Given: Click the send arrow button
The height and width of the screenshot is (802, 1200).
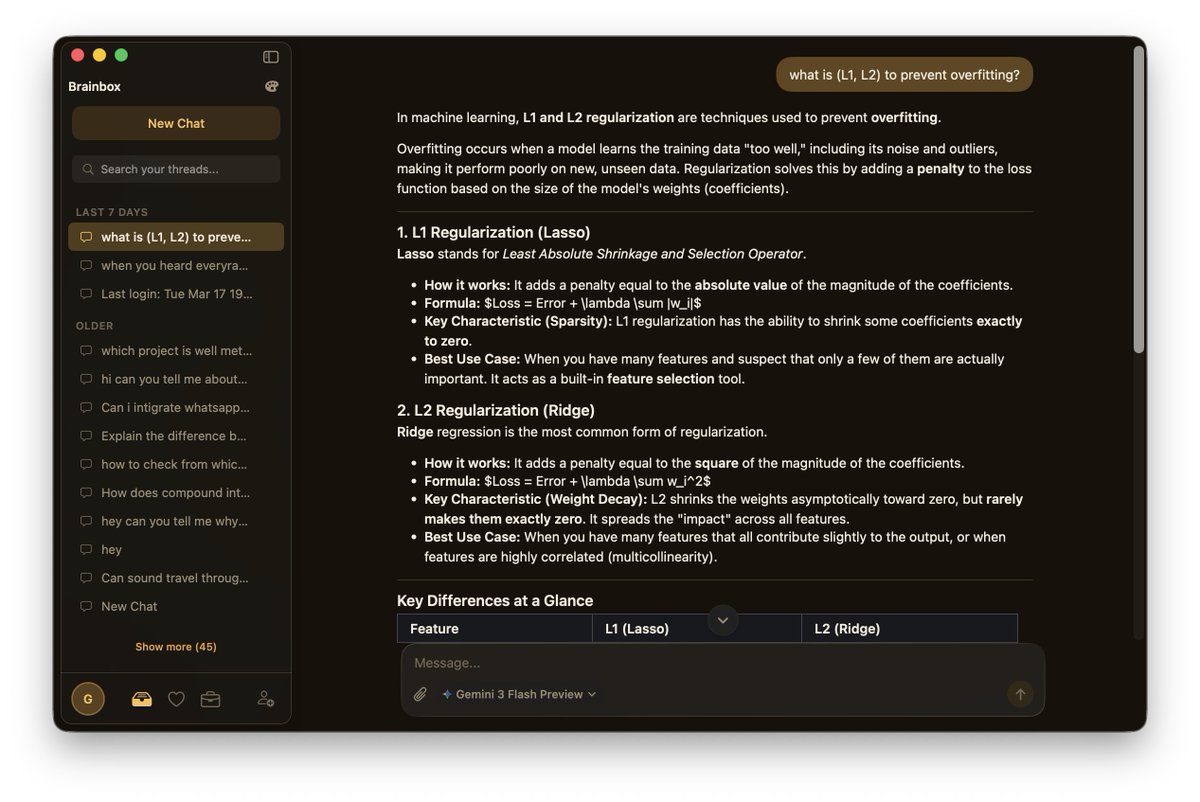Looking at the screenshot, I should (1020, 694).
